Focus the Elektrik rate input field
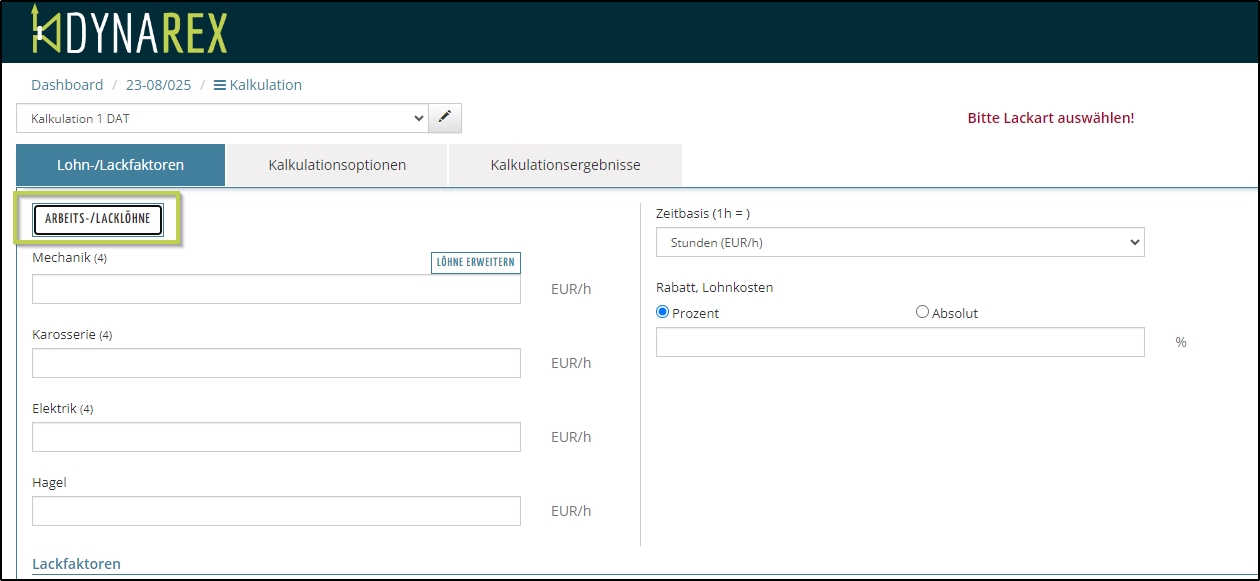 (x=276, y=437)
